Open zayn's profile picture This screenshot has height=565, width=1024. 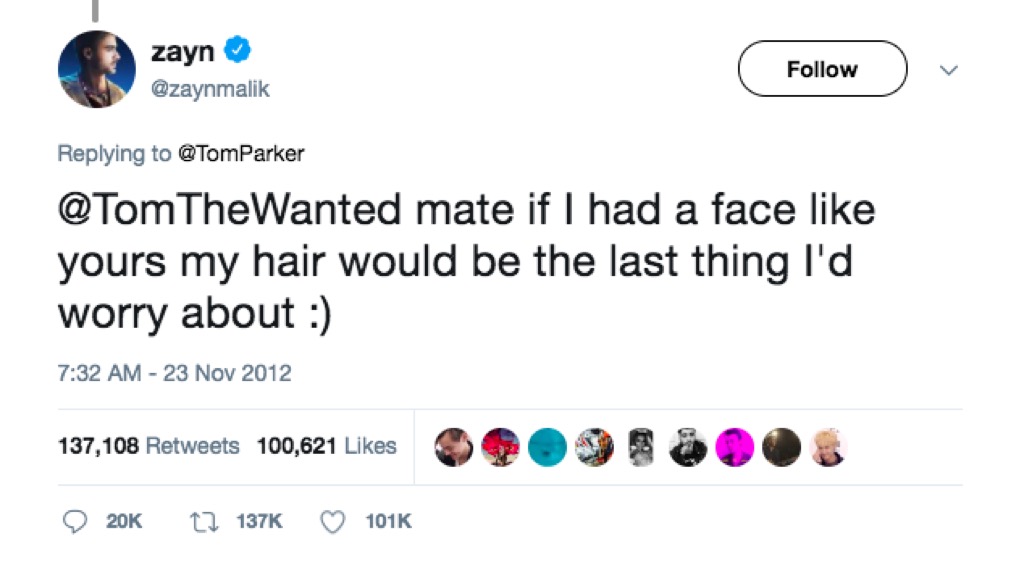[x=96, y=70]
